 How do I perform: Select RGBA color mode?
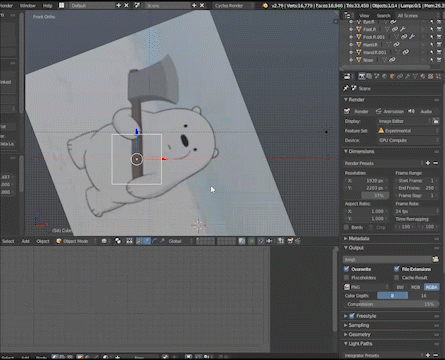click(x=432, y=287)
